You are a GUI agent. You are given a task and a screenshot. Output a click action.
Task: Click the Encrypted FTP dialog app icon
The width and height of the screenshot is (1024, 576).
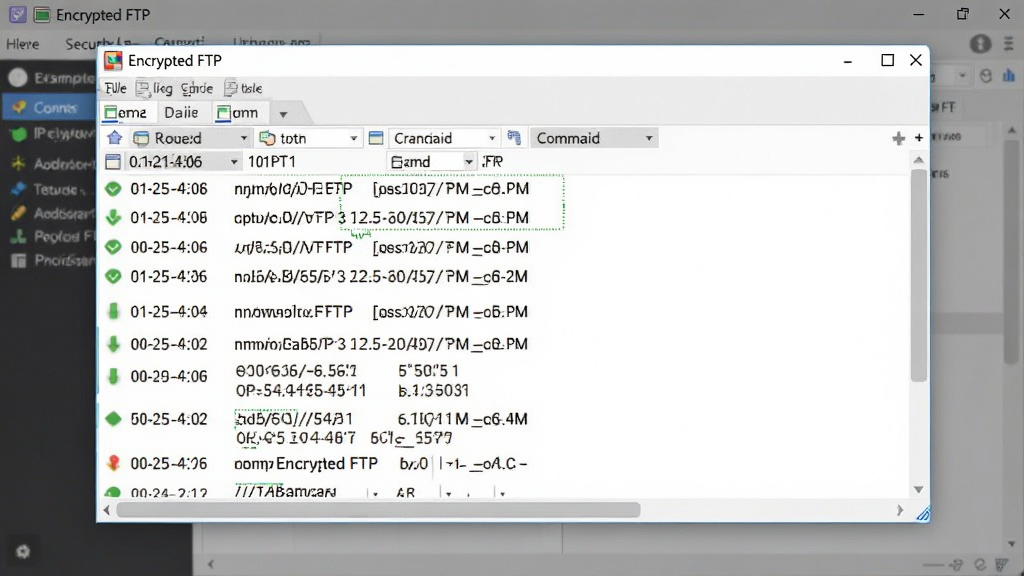pos(113,61)
